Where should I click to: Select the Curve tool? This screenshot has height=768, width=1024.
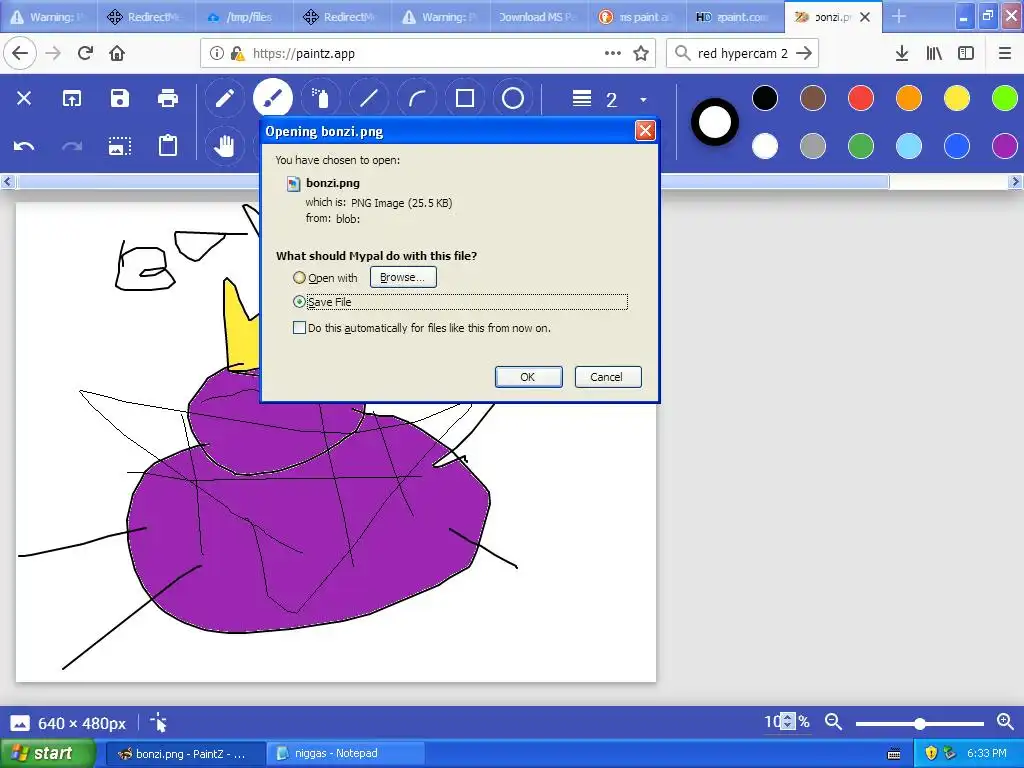point(417,99)
